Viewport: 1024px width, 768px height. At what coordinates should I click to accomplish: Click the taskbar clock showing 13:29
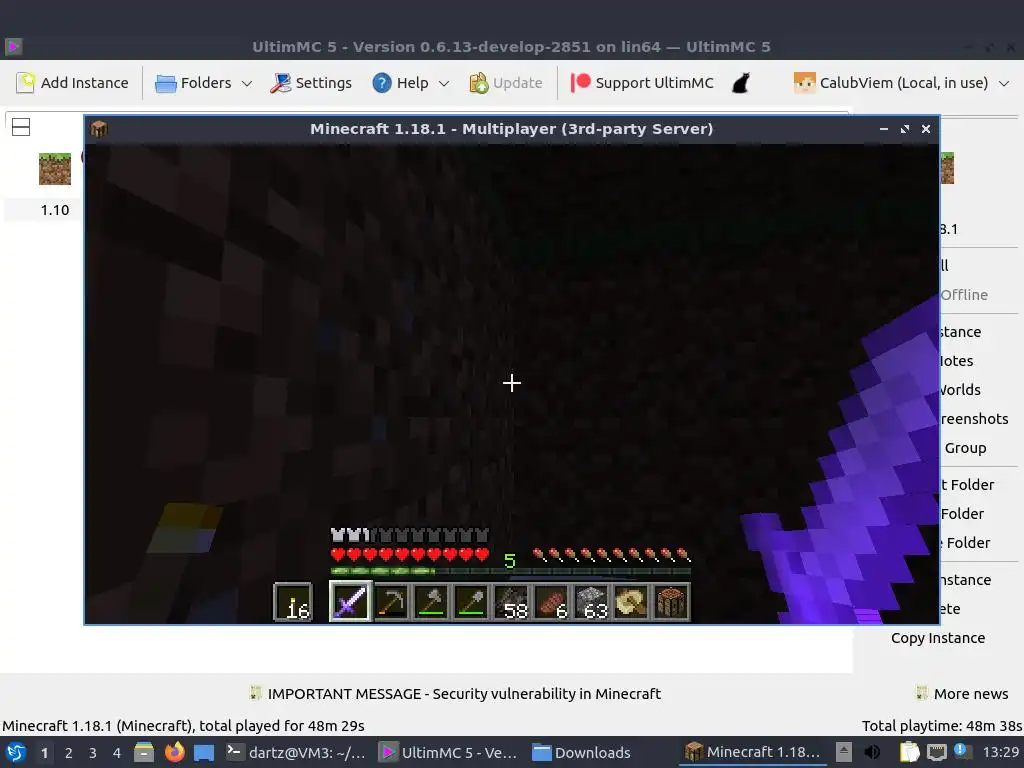point(1000,752)
